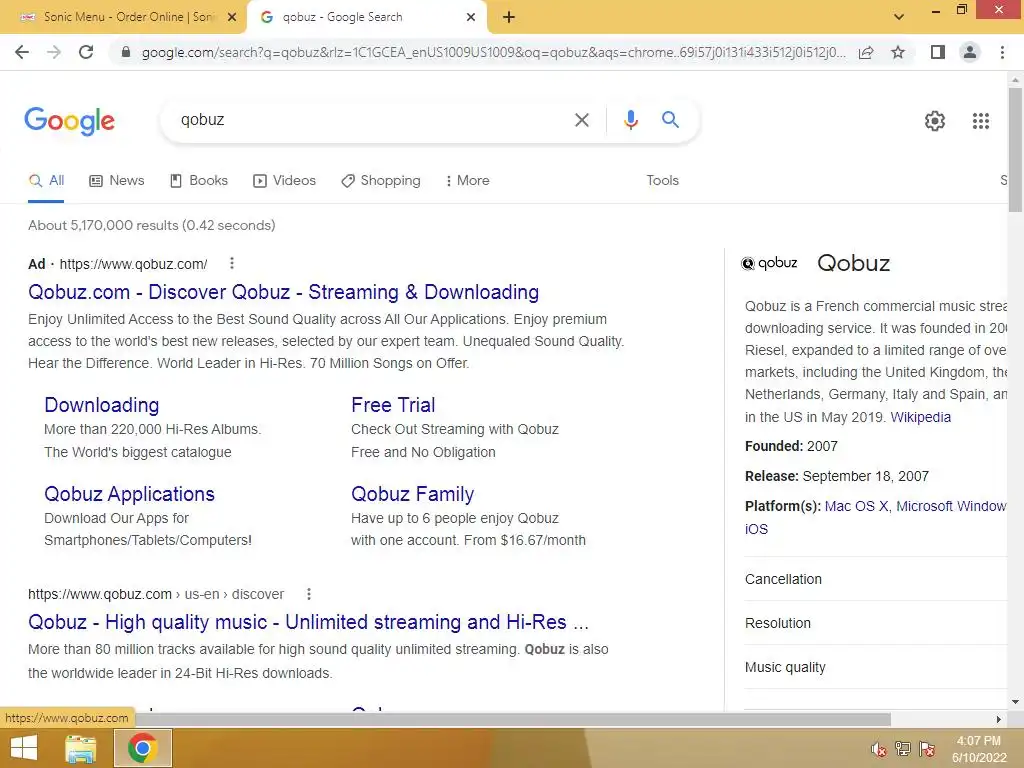Close the qobuz Google Search tab

click(x=471, y=18)
